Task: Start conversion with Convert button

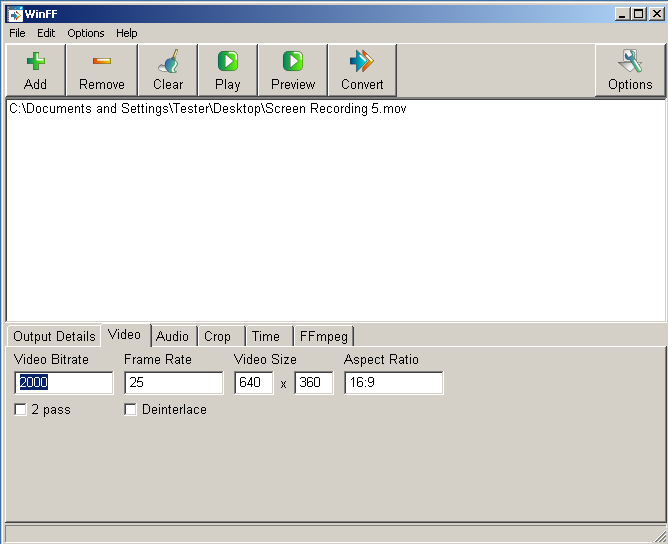Action: 362,70
